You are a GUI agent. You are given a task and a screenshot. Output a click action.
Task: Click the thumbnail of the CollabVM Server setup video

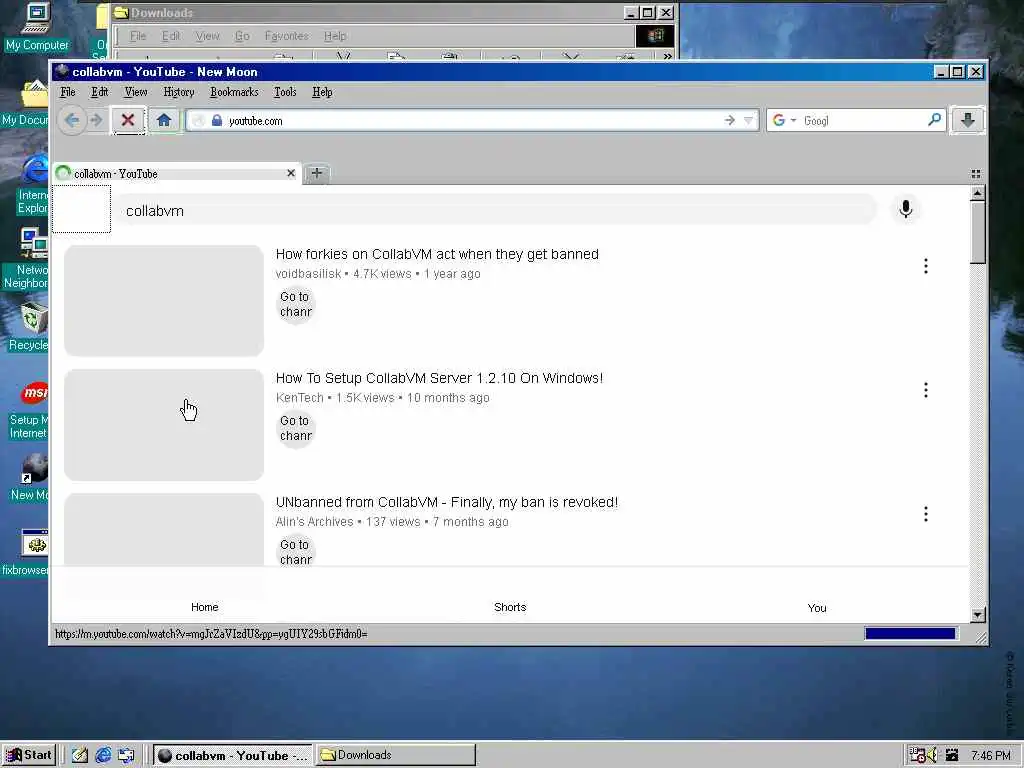click(x=164, y=424)
